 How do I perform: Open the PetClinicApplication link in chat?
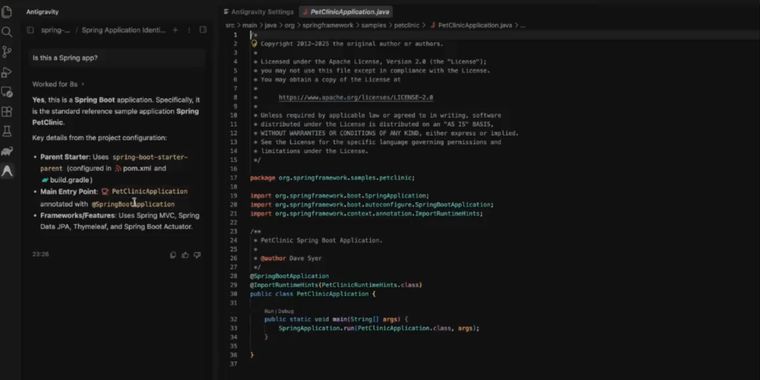click(x=144, y=192)
